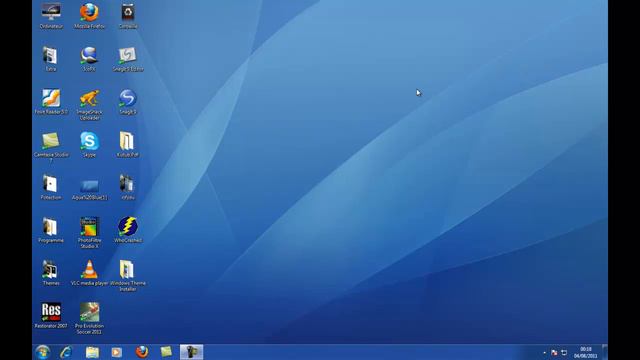640x360 pixels.
Task: Launch the Skype desktop shortcut
Action: [89, 144]
